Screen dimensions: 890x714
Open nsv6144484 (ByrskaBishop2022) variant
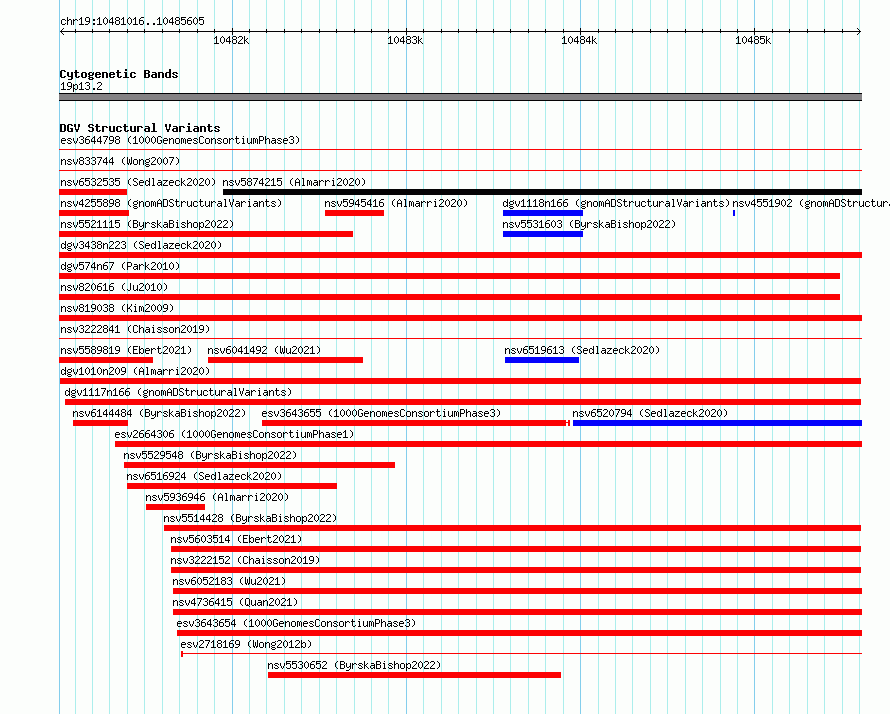[x=159, y=413]
